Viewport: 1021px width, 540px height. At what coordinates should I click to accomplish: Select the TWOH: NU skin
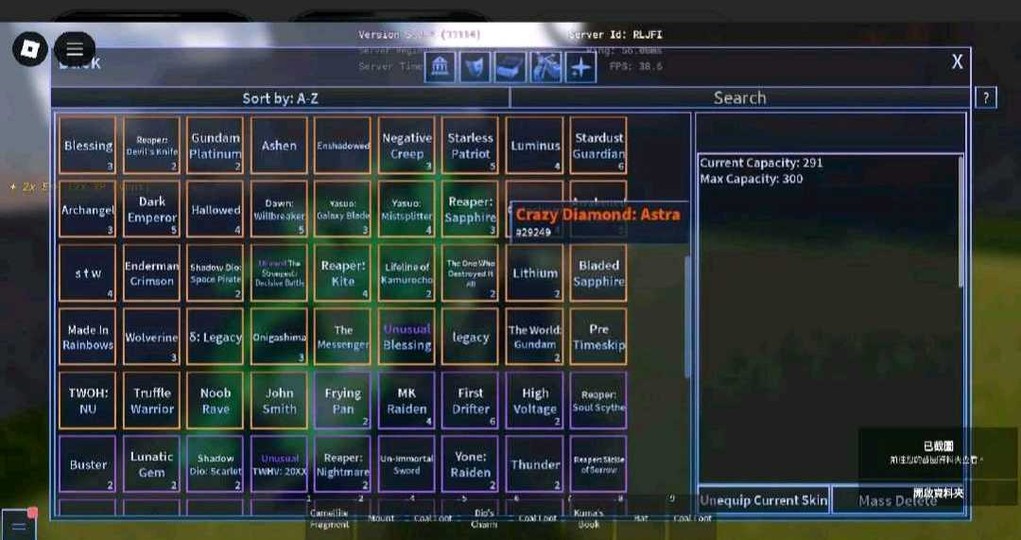[87, 401]
